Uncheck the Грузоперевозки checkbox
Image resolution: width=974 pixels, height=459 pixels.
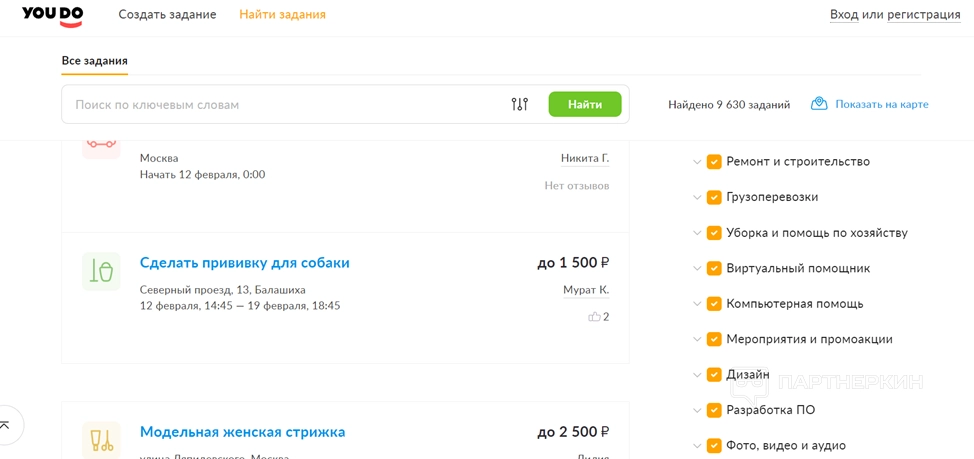click(x=714, y=198)
